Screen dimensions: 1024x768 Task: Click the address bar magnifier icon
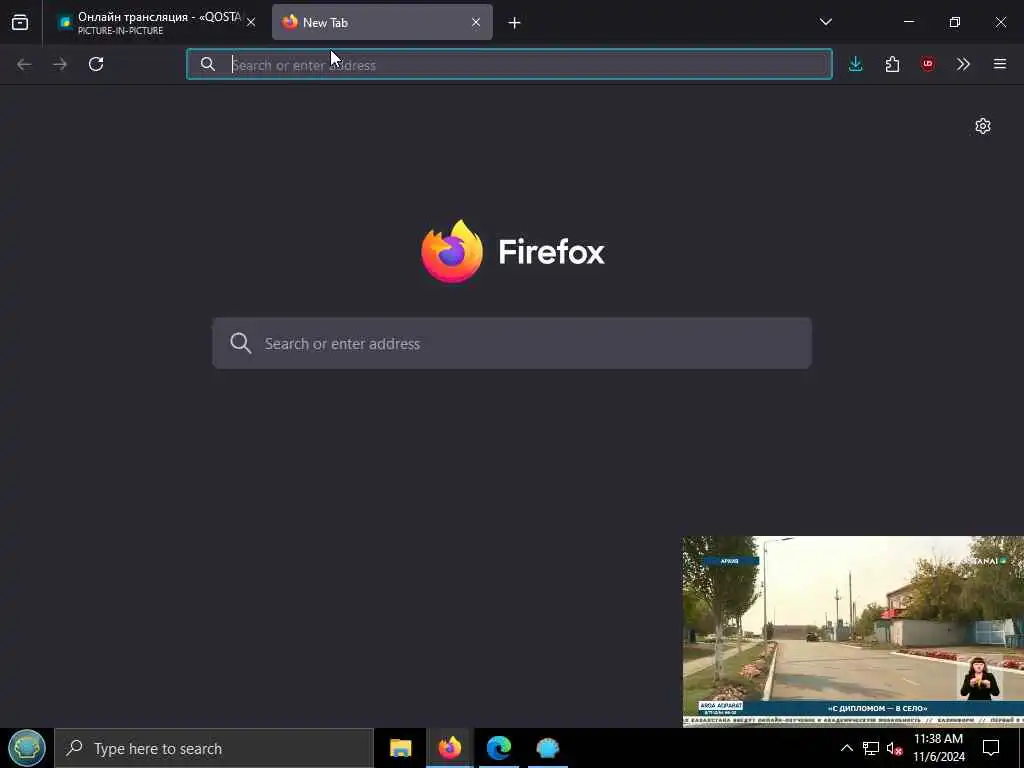(208, 64)
